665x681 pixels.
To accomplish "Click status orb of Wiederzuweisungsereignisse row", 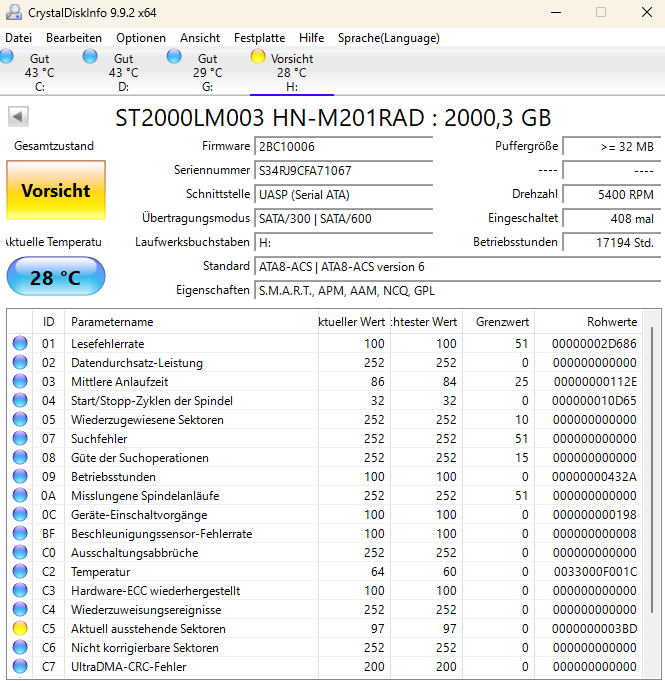I will [20, 609].
